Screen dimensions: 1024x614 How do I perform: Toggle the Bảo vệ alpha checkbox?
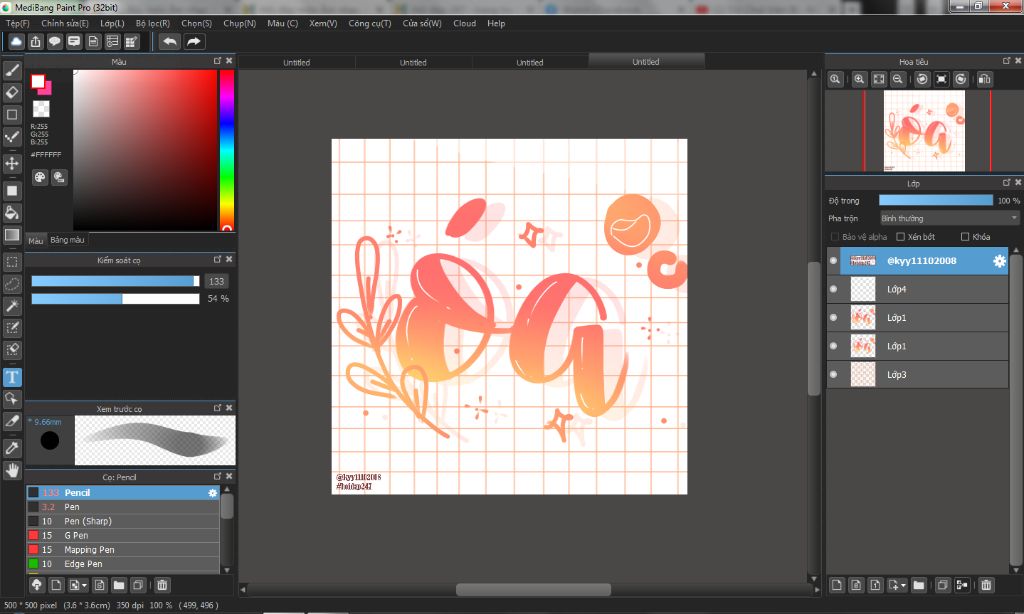[835, 236]
